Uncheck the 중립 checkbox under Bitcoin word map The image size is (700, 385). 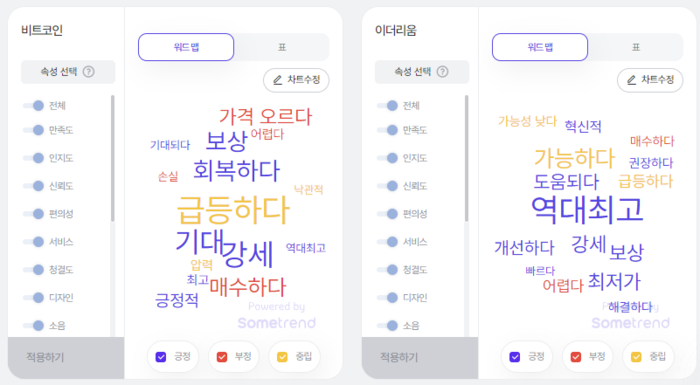click(282, 357)
